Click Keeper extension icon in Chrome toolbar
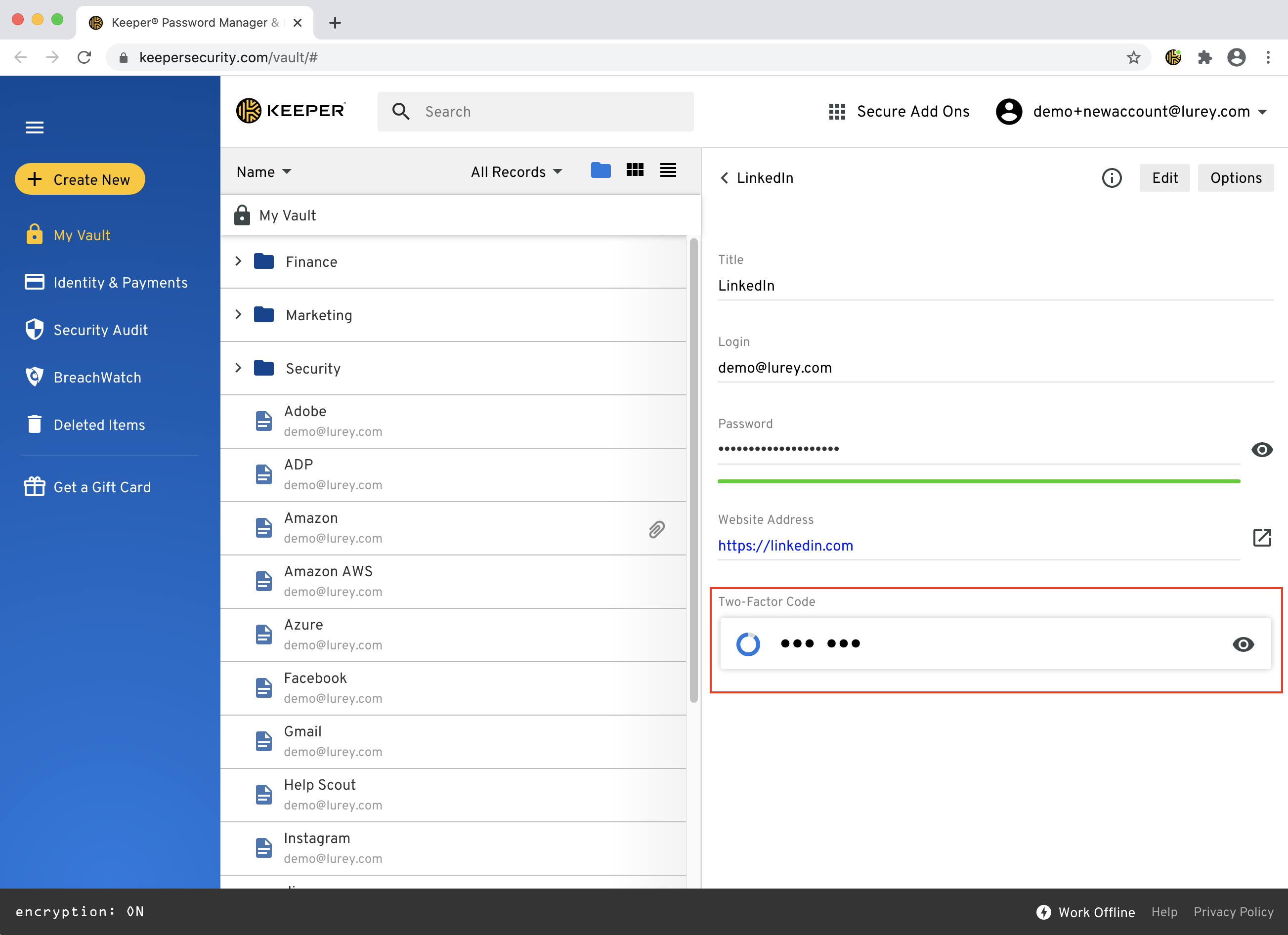 [x=1173, y=57]
